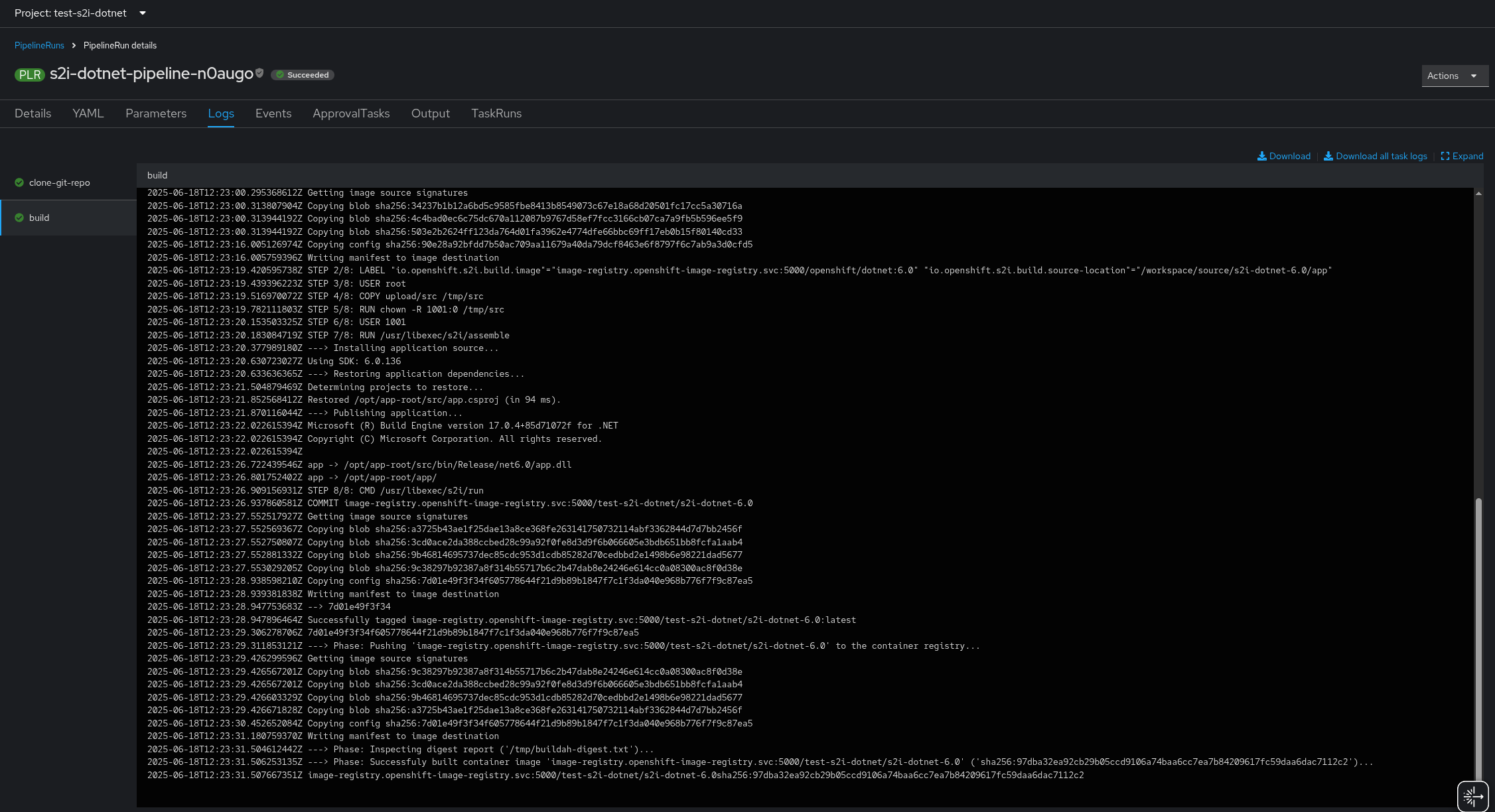The height and width of the screenshot is (812, 1495).
Task: Click the log pane vertical scrollbar thumb
Action: tap(1478, 637)
